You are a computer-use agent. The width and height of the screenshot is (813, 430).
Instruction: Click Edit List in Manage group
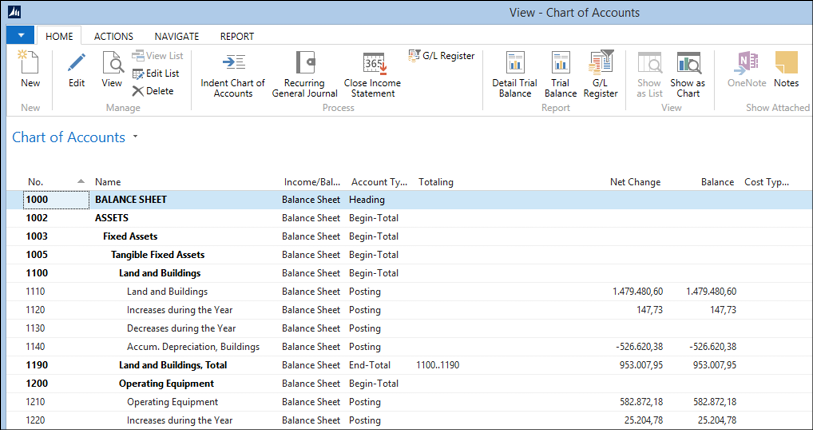tap(156, 74)
